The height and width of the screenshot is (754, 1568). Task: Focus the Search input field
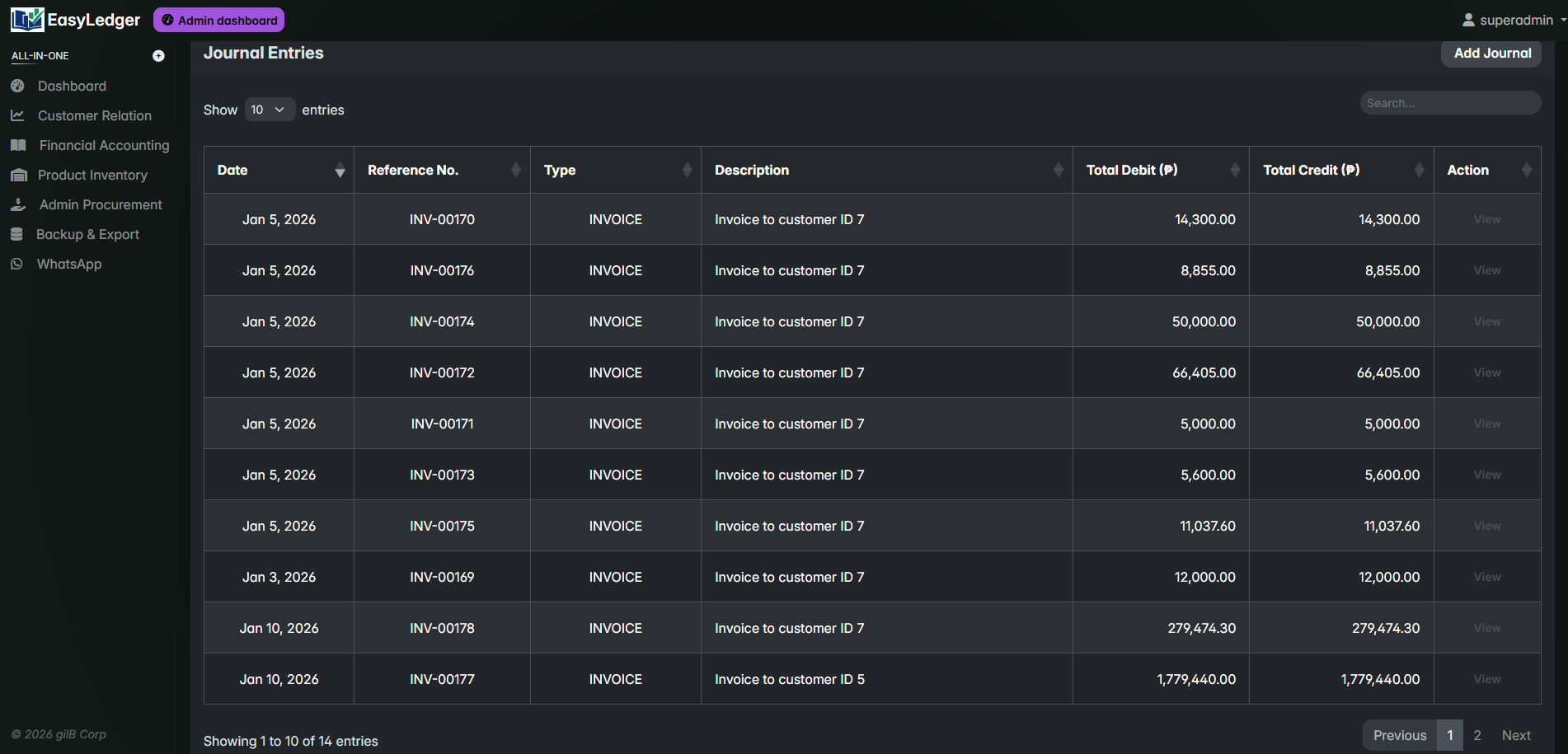(x=1449, y=103)
